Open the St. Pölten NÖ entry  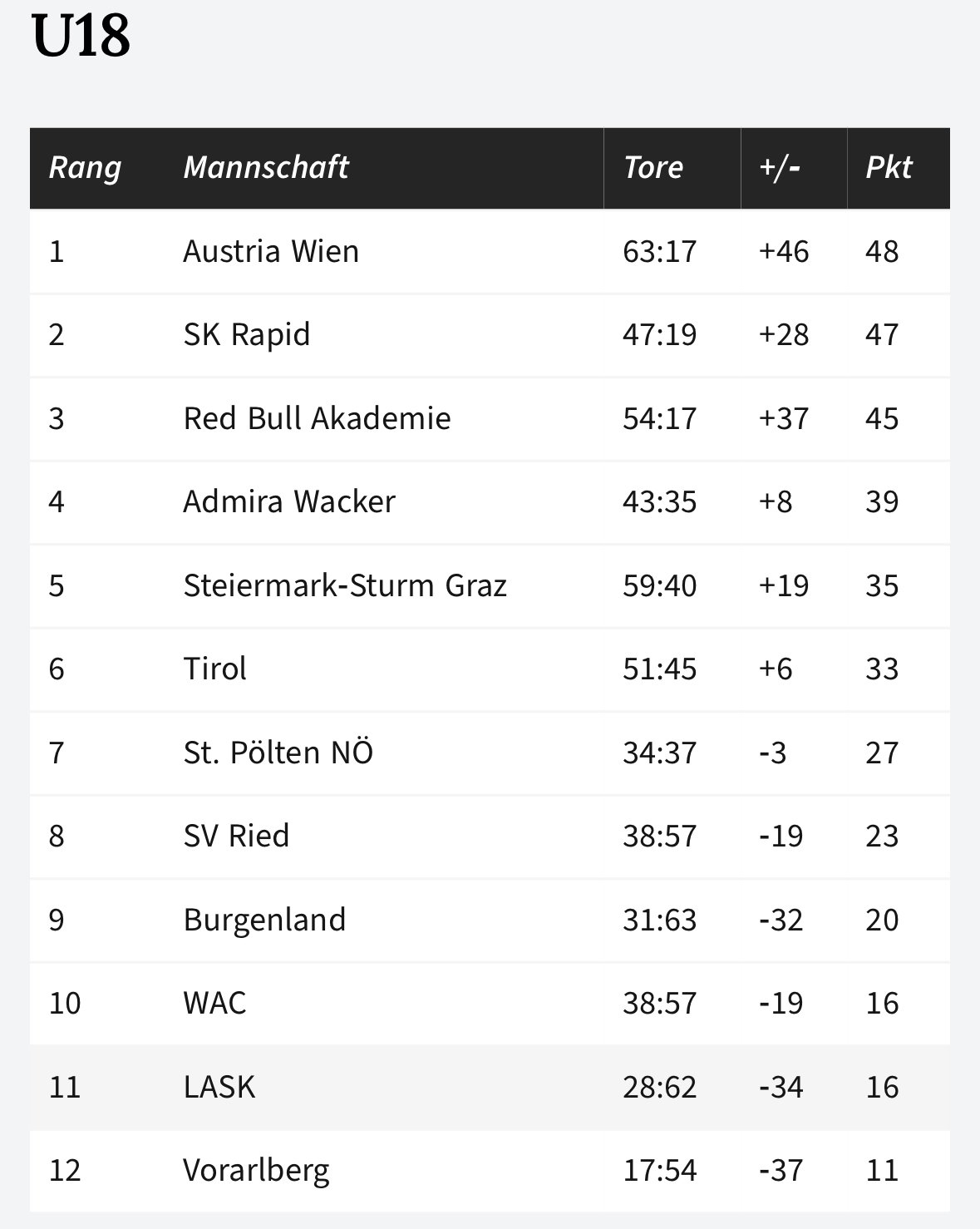(x=278, y=753)
